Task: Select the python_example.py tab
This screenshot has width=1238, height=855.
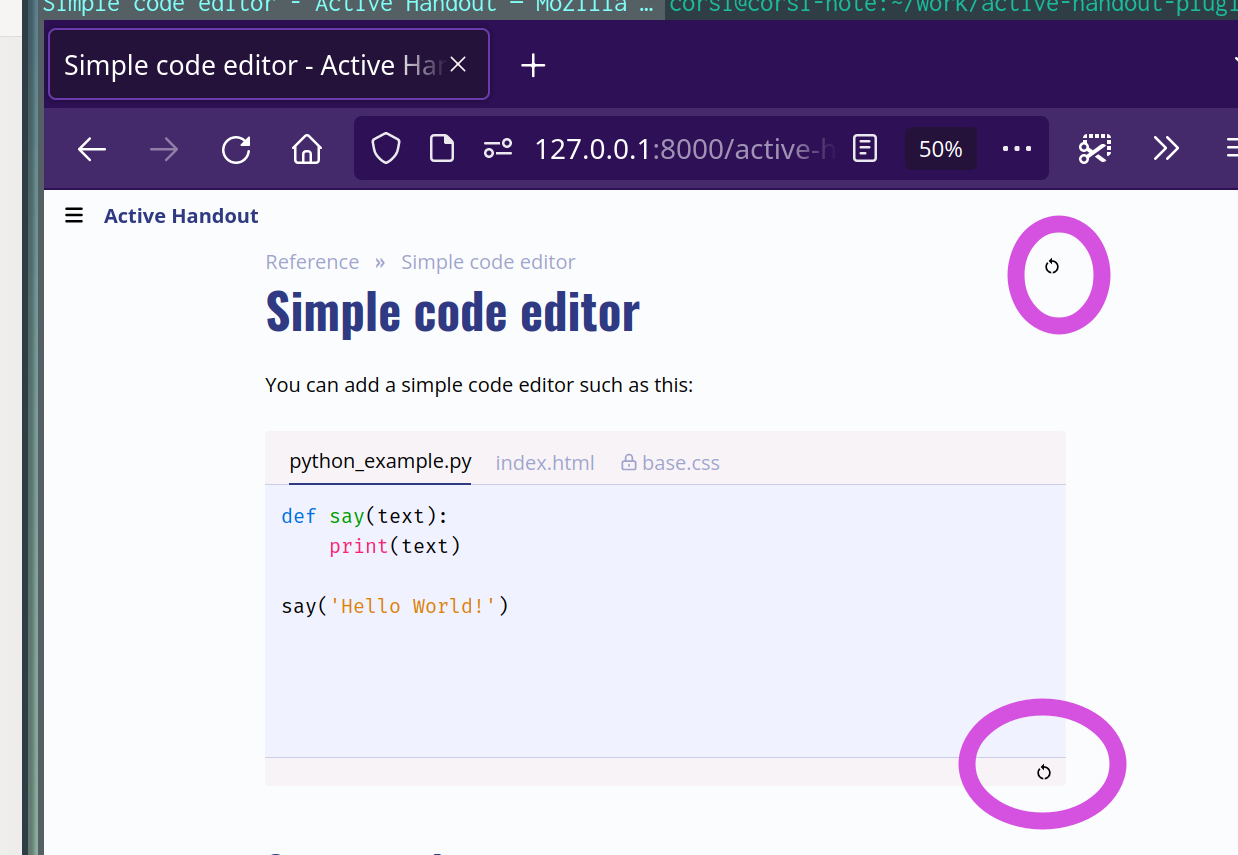Action: pos(380,461)
